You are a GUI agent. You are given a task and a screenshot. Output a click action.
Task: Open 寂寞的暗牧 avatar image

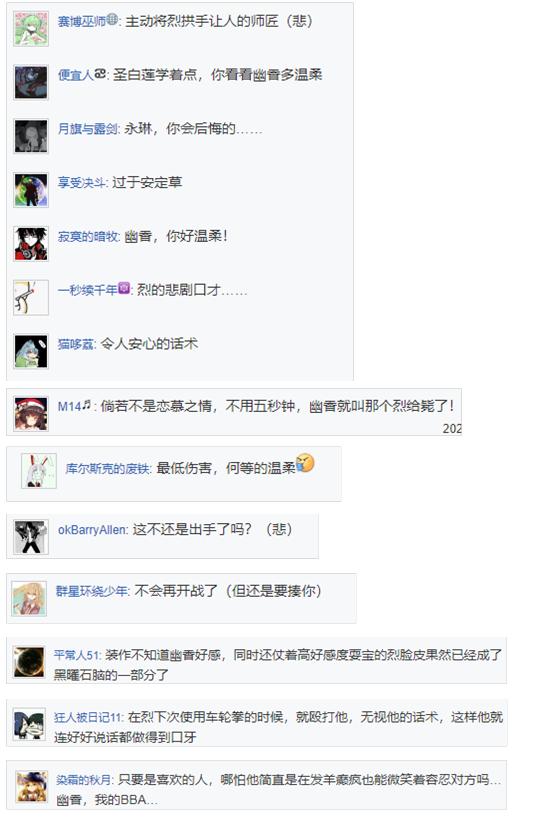[31, 244]
